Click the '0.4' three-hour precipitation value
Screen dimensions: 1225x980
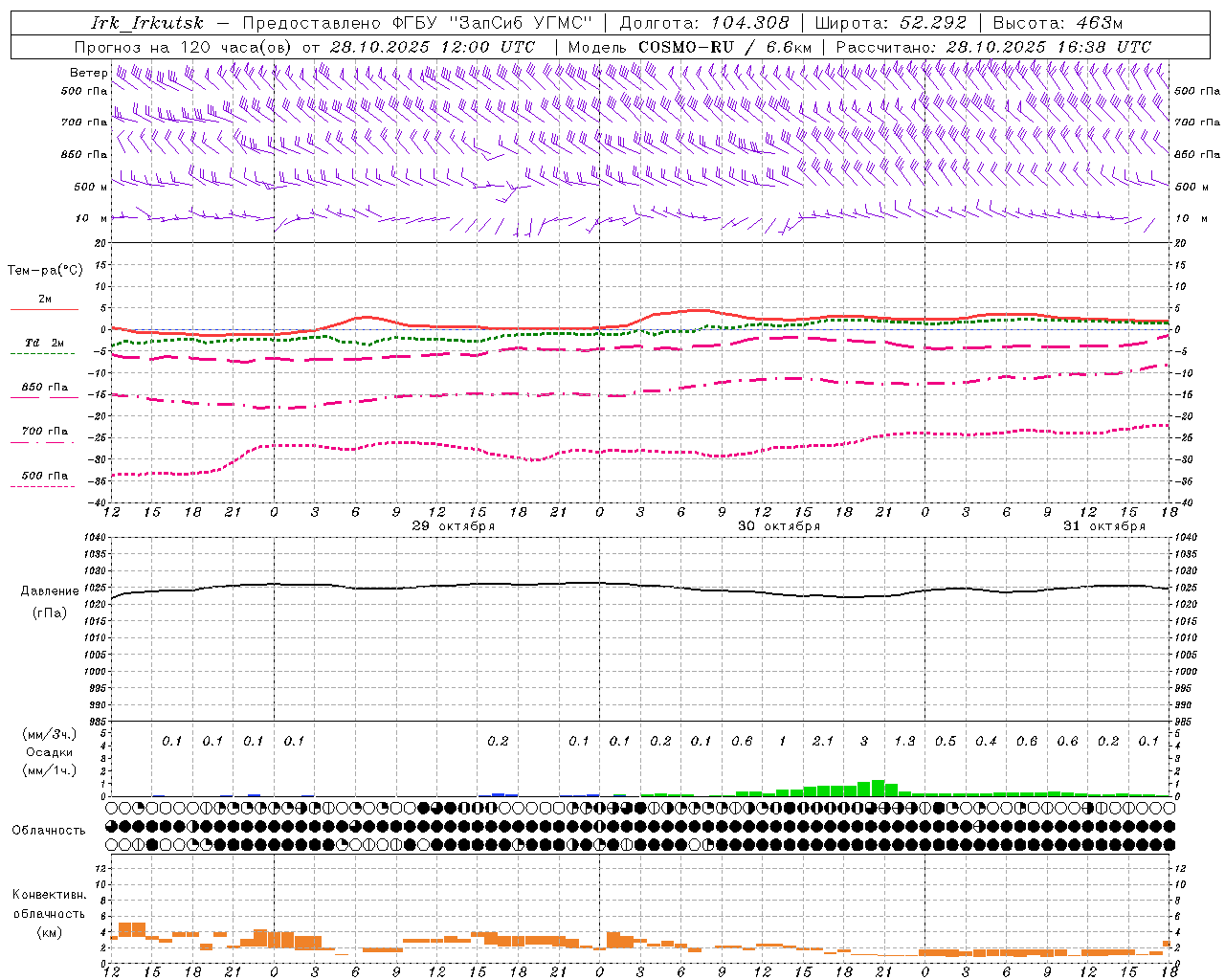coord(986,742)
